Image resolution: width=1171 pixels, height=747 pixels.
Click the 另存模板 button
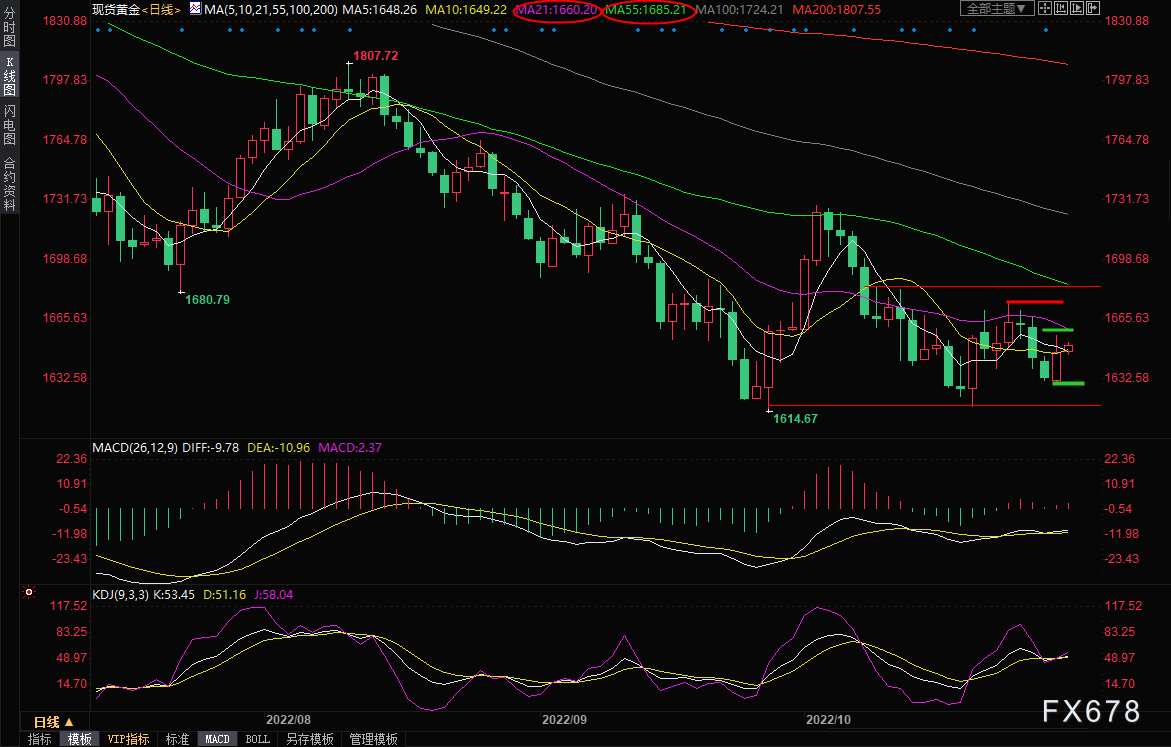tap(309, 739)
